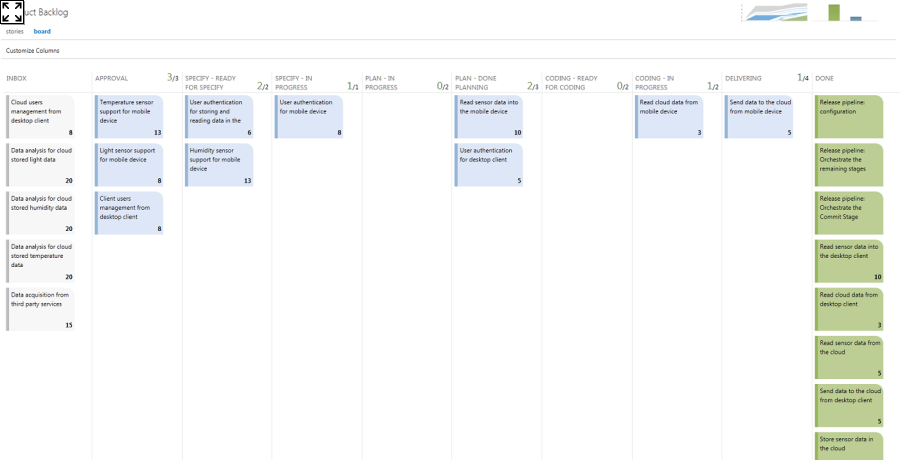Open Store sensor data in the cloud card

[849, 446]
